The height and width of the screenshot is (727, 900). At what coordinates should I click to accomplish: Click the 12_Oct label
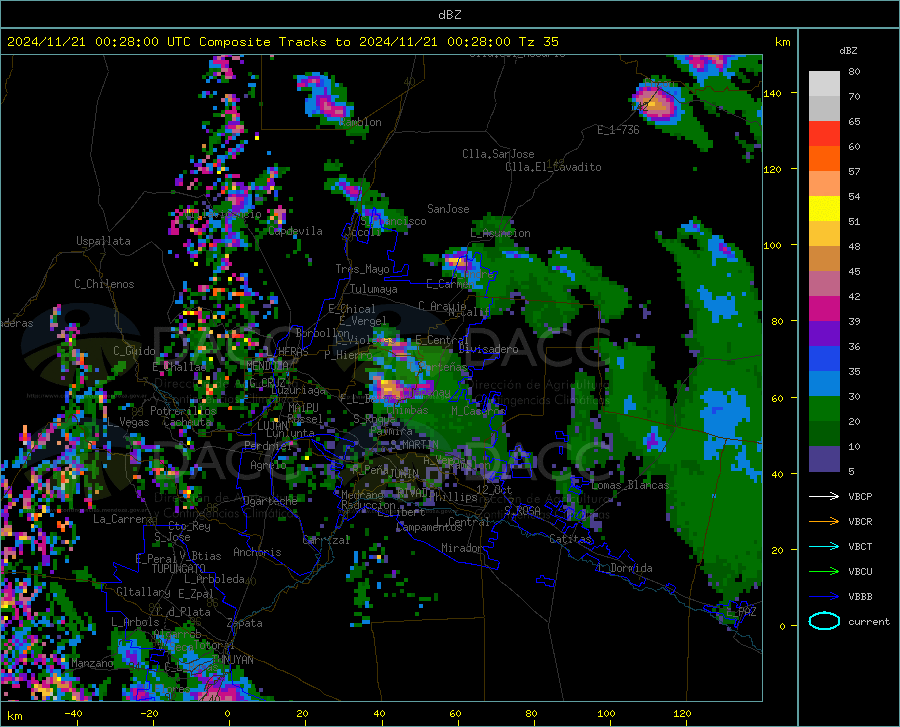494,489
